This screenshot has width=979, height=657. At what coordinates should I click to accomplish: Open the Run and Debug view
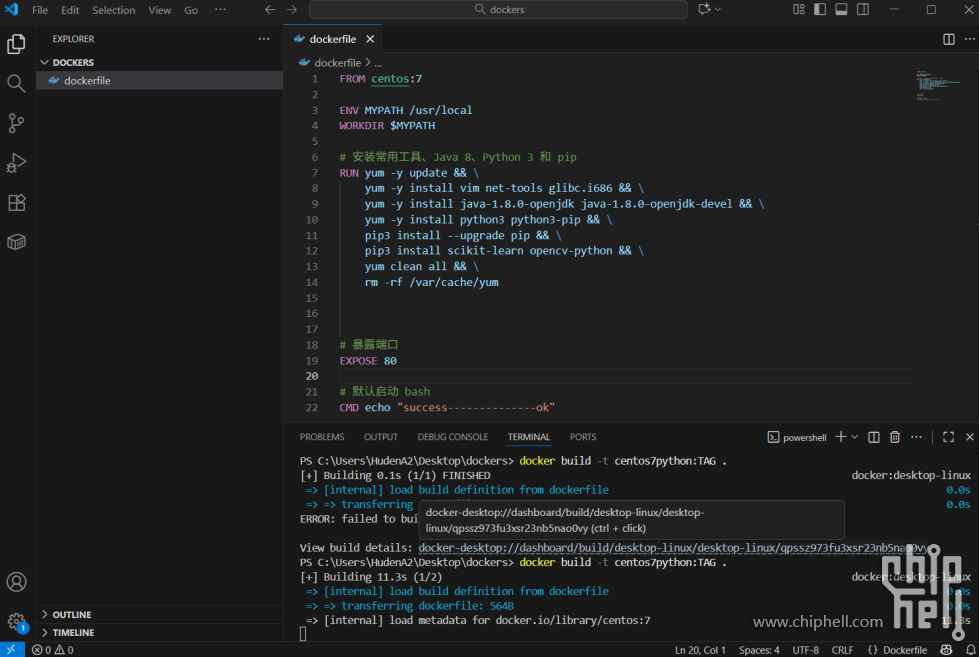(x=16, y=163)
